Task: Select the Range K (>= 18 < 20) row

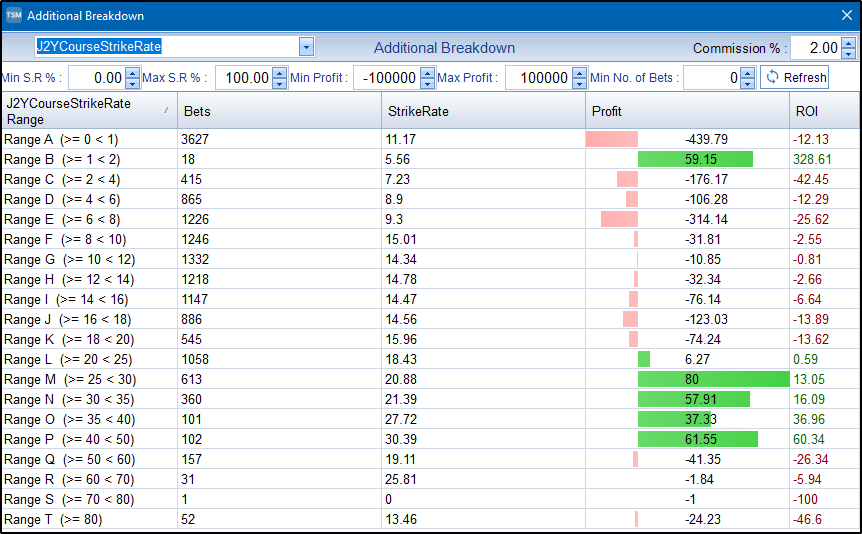Action: click(430, 339)
